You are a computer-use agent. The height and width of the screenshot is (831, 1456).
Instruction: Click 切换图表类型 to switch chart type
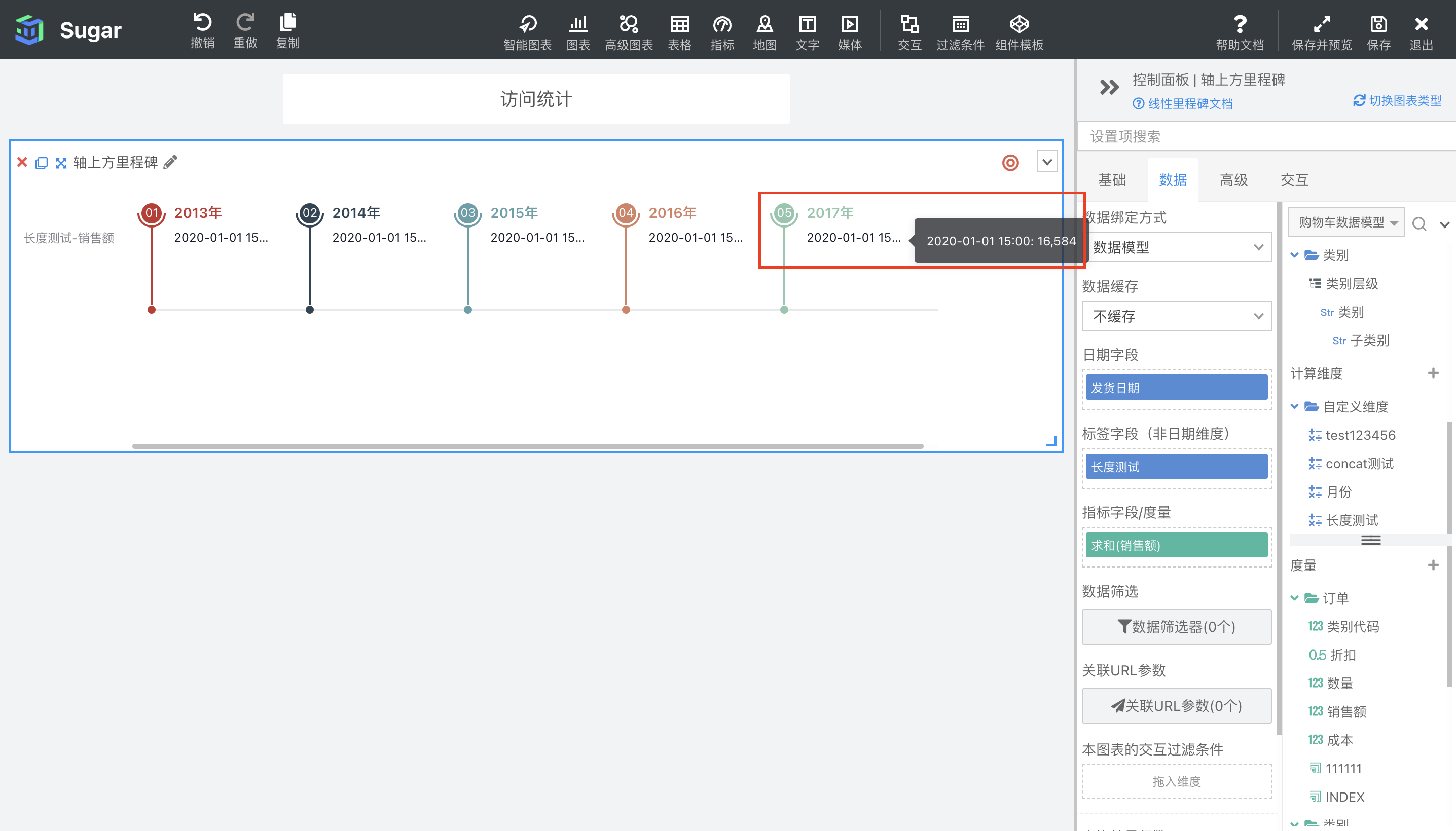click(1397, 100)
